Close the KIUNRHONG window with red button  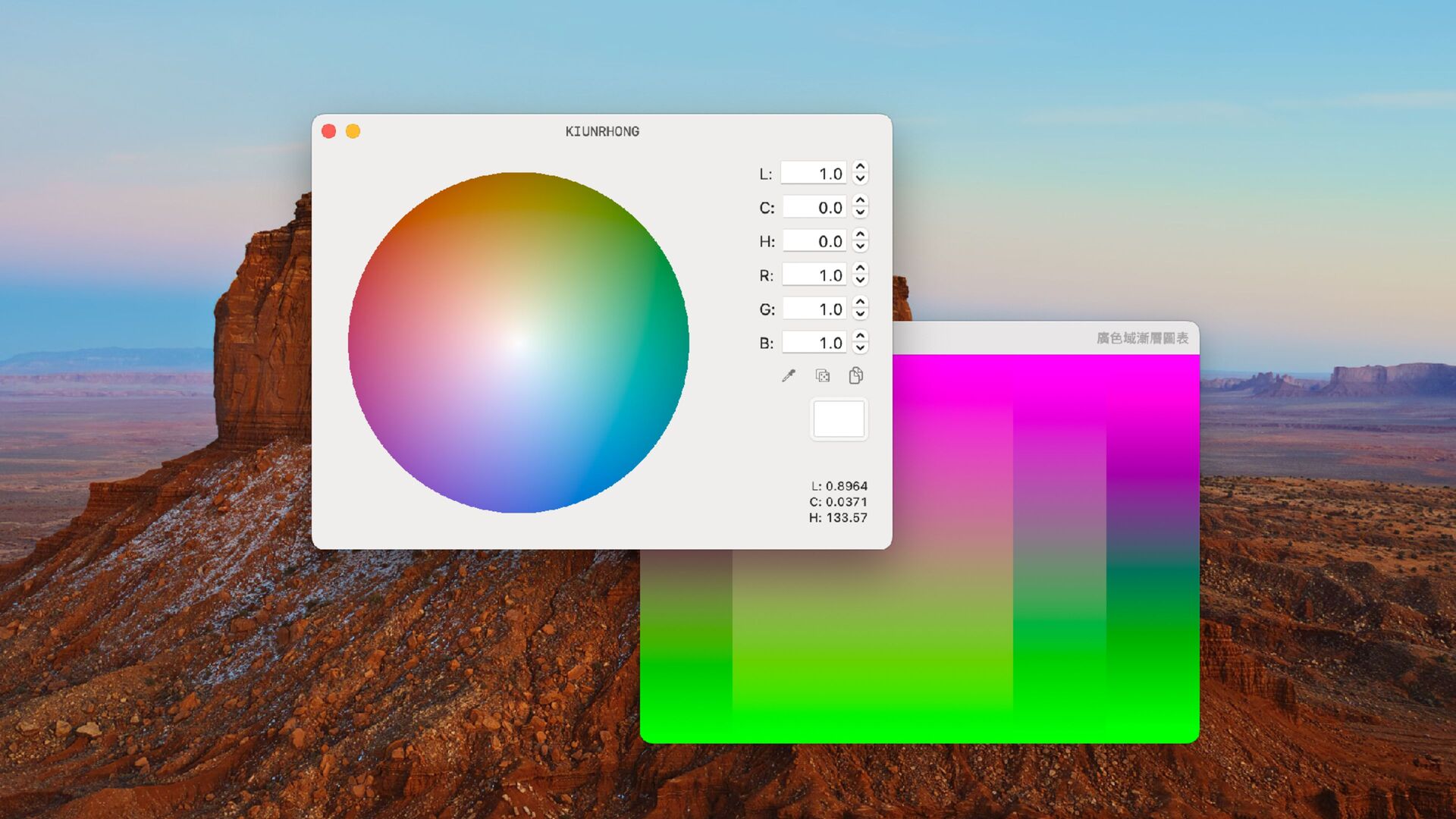pos(329,131)
